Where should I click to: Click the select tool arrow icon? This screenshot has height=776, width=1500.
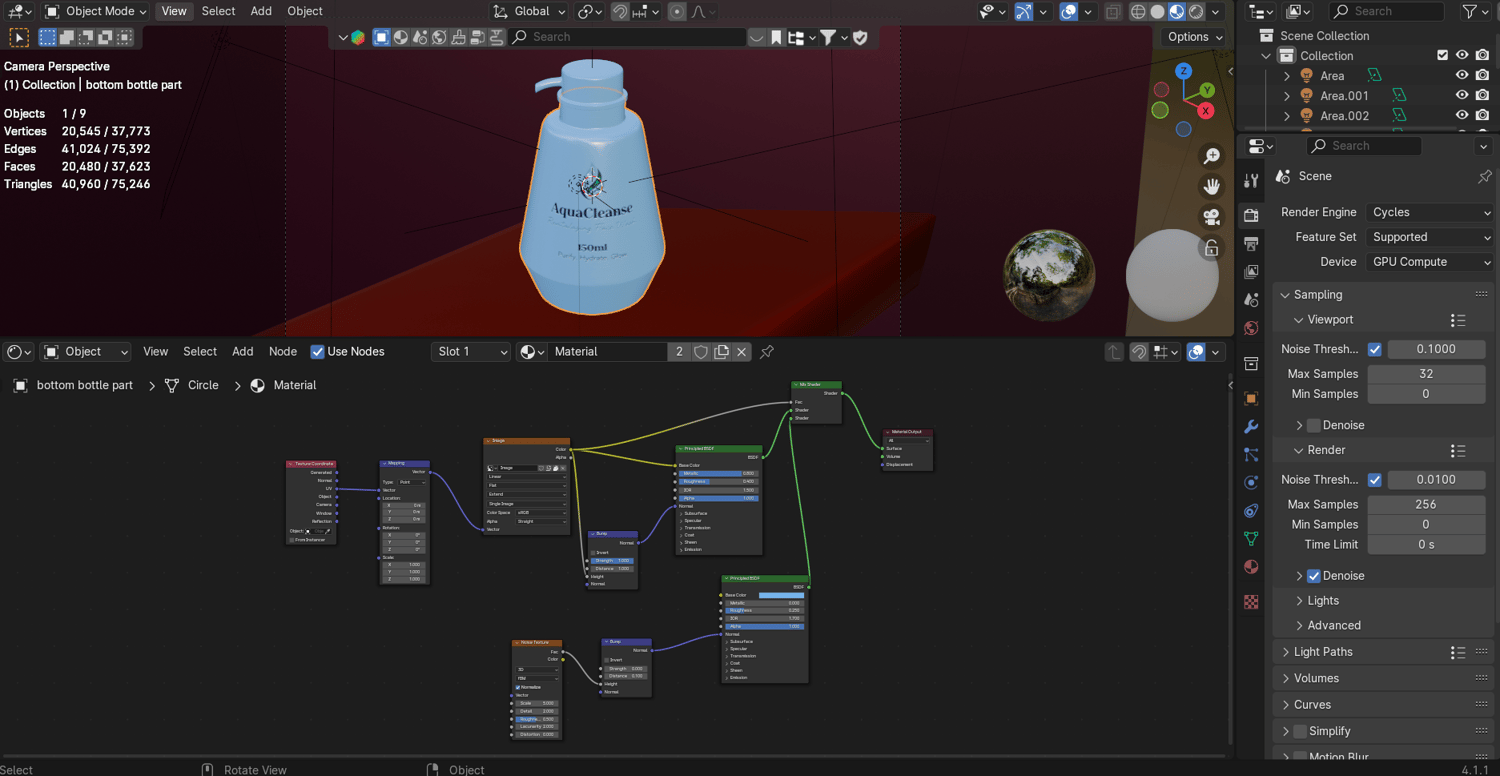point(19,37)
